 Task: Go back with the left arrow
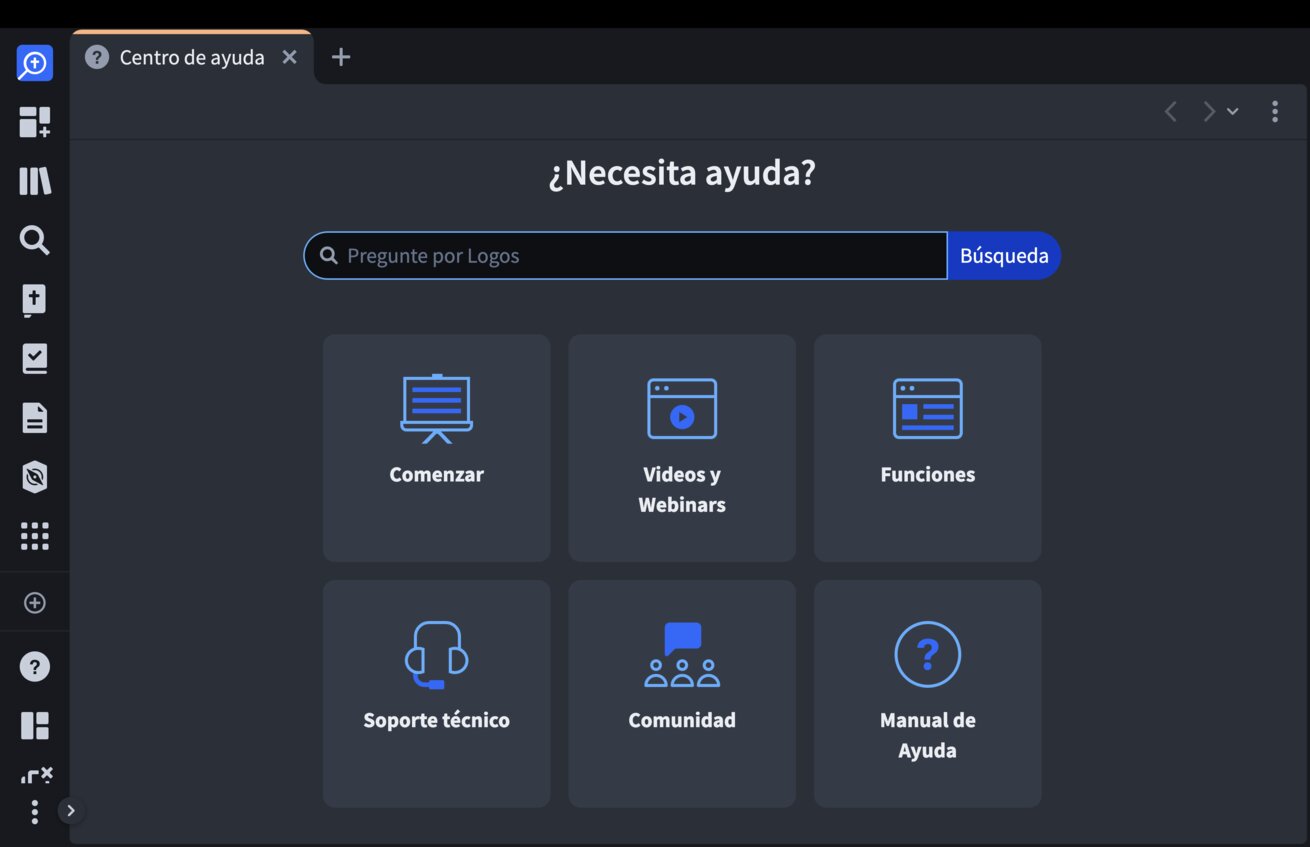tap(1171, 112)
